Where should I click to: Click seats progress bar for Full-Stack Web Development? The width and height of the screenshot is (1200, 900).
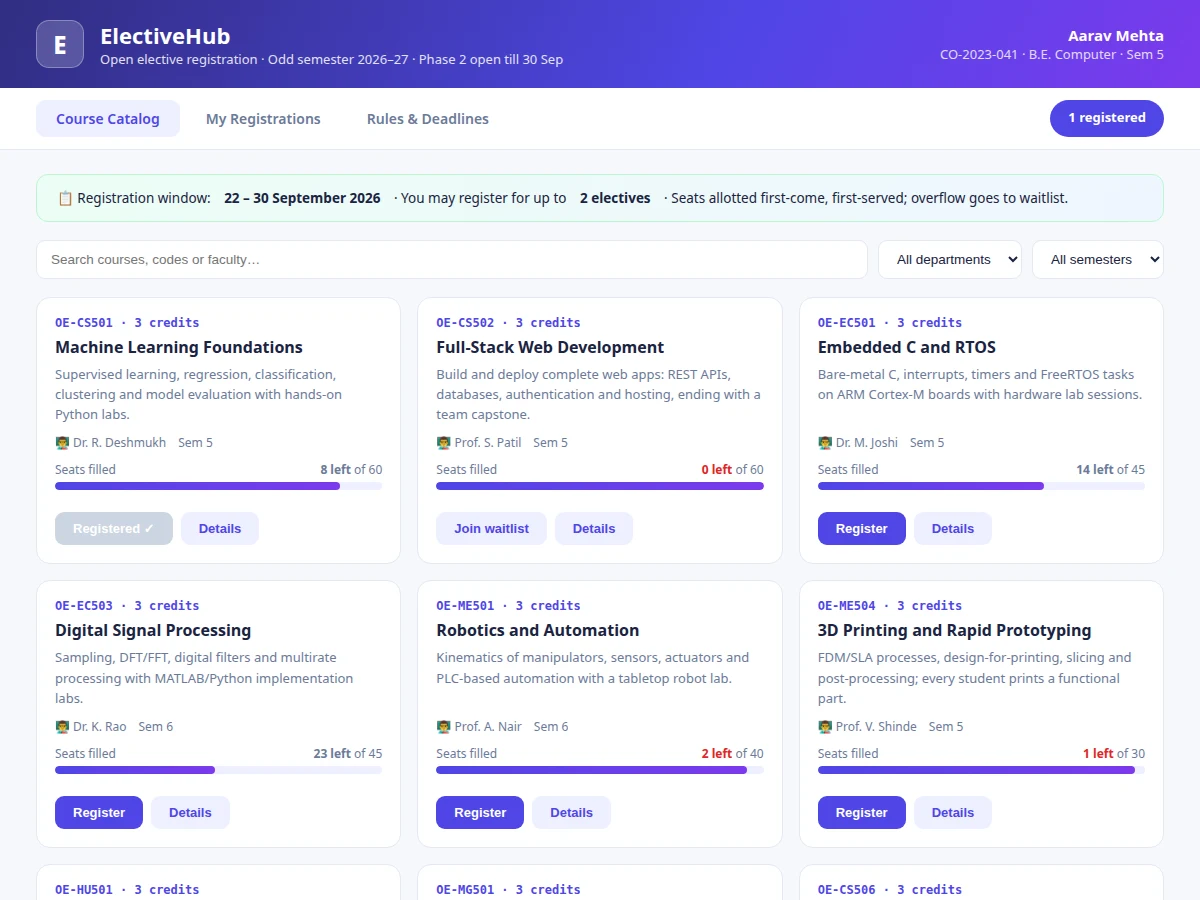pos(600,486)
